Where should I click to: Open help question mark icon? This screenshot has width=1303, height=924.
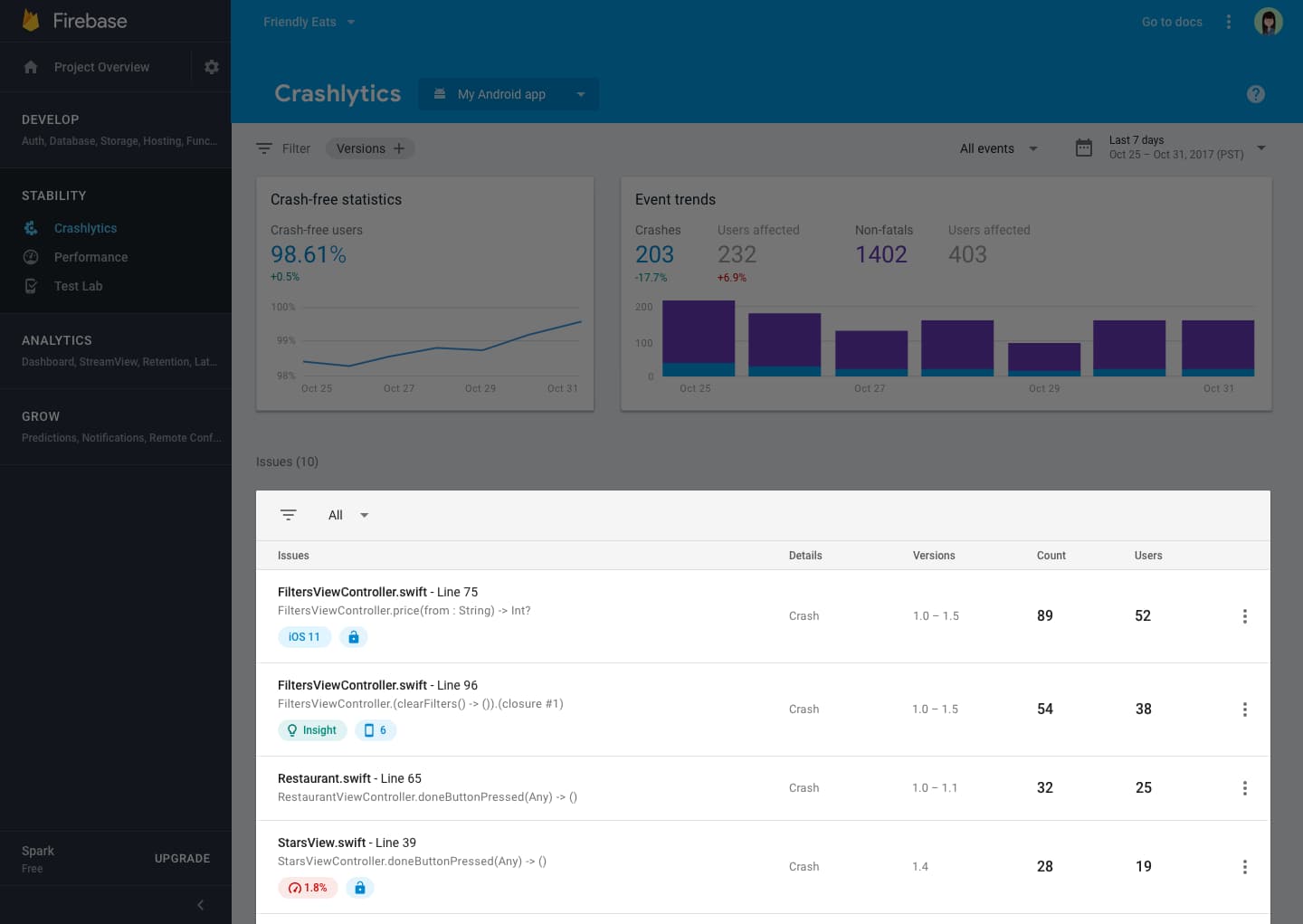click(1256, 94)
